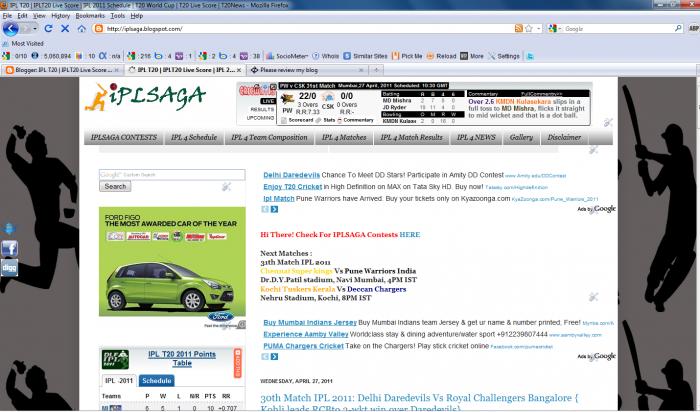Image resolution: width=700 pixels, height=412 pixels.
Task: Click the Search button in sidebar
Action: [x=115, y=187]
